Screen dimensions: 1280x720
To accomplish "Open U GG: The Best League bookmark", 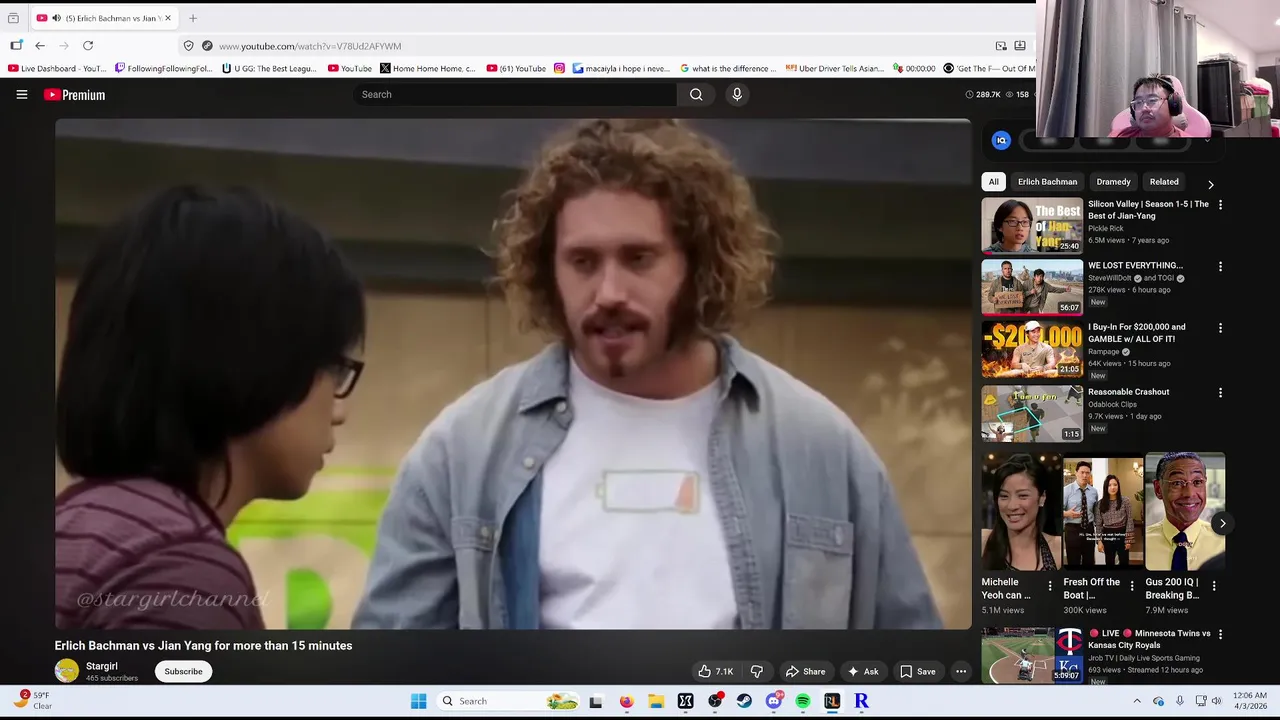I will (269, 69).
